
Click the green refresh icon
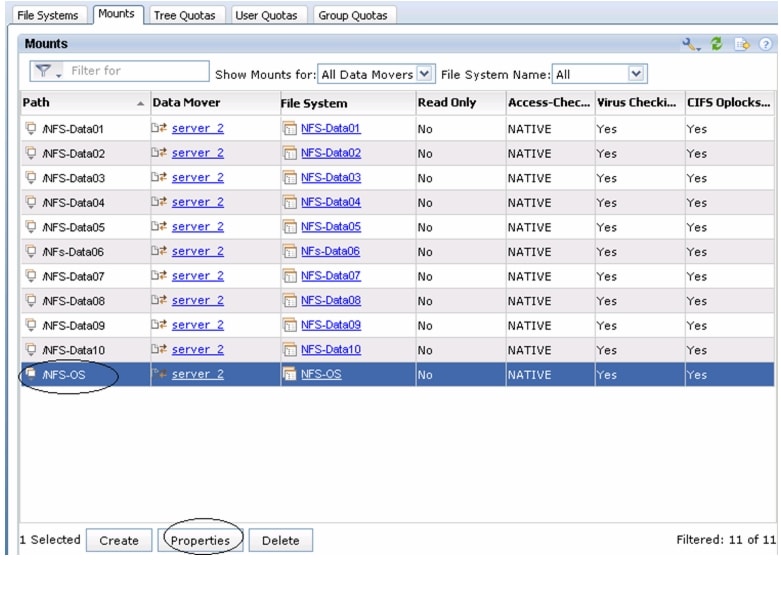[x=716, y=45]
